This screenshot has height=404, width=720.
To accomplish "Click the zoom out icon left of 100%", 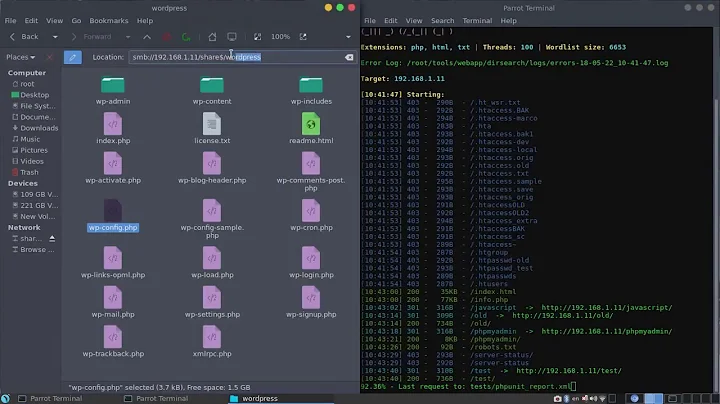I will coord(258,37).
